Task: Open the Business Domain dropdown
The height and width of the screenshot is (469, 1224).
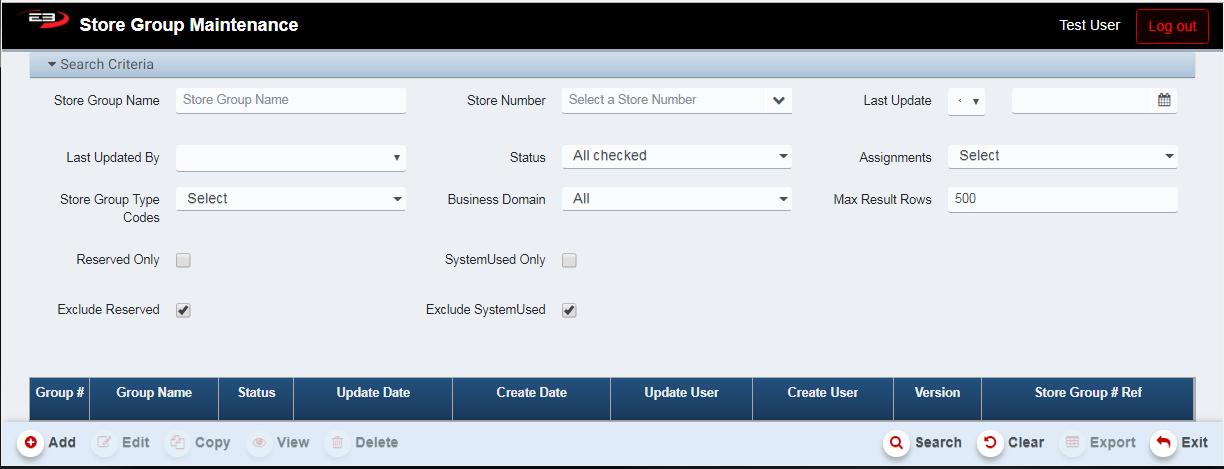Action: [676, 199]
